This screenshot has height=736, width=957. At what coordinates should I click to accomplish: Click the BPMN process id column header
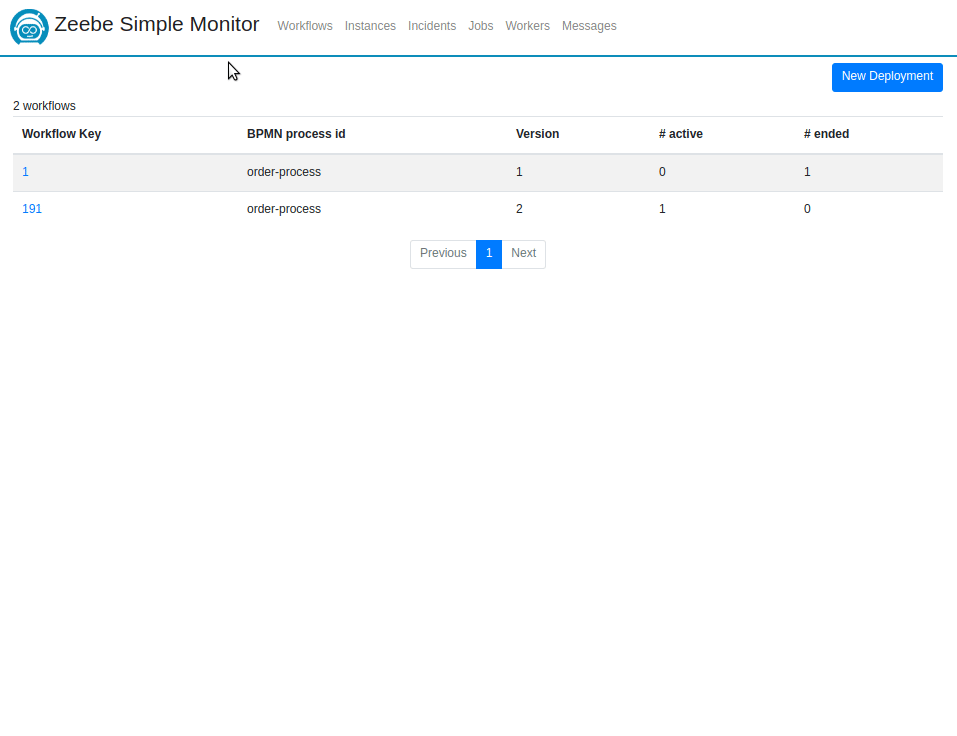click(296, 134)
